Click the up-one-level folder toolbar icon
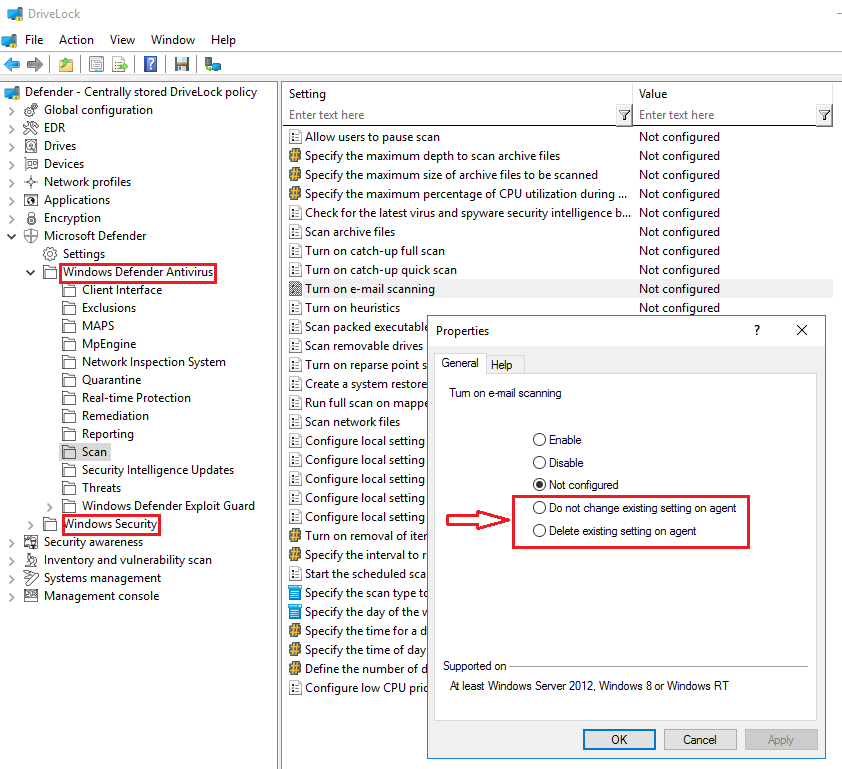The image size is (842, 769). (66, 65)
